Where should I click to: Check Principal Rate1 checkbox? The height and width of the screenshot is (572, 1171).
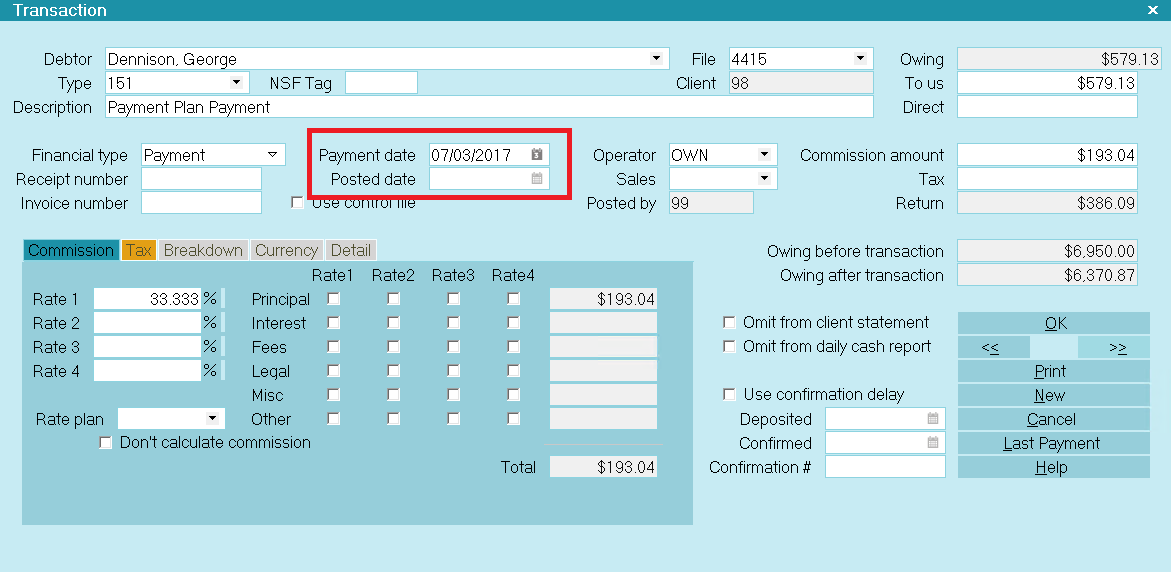click(334, 299)
